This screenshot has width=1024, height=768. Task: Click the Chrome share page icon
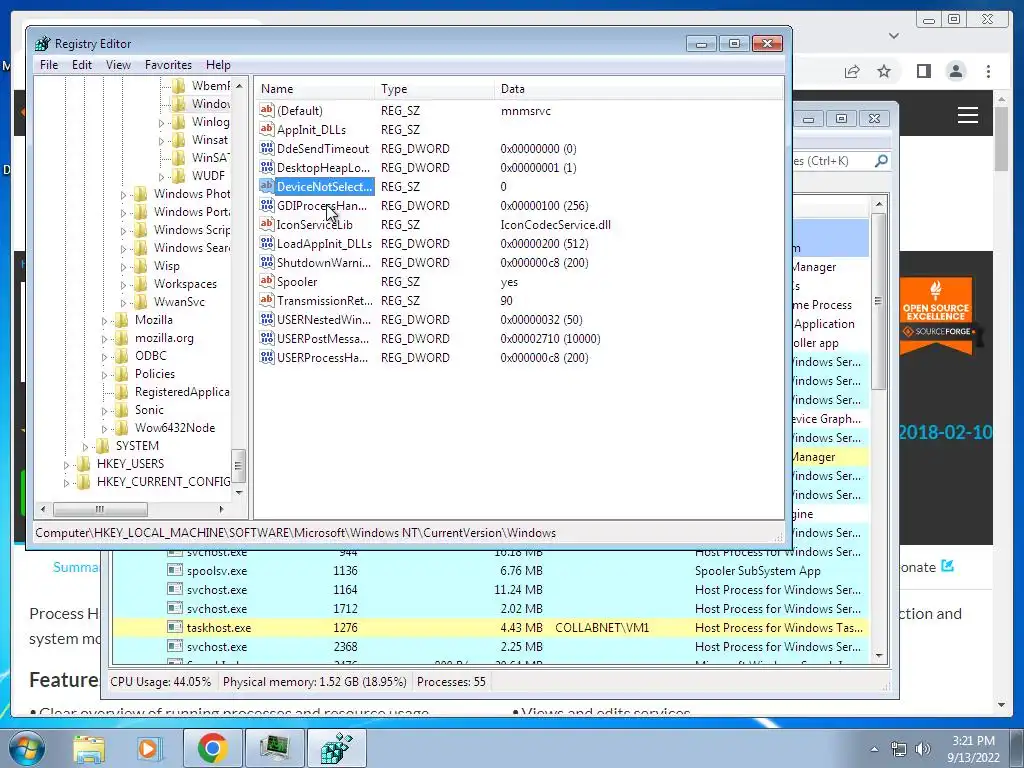coord(852,71)
